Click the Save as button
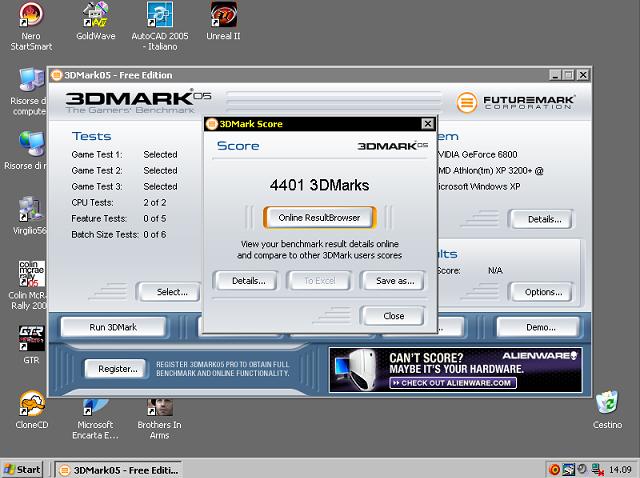Image resolution: width=640 pixels, height=478 pixels. pos(395,281)
